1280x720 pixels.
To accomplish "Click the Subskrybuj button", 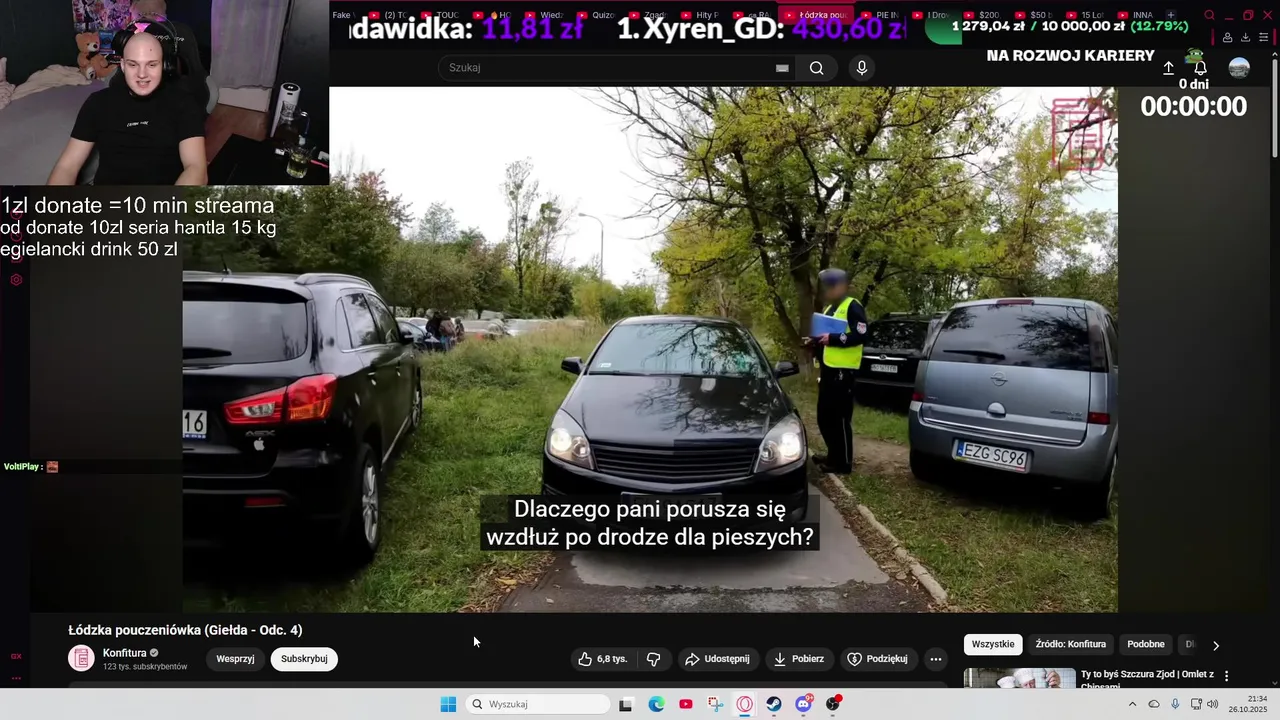I will [304, 659].
